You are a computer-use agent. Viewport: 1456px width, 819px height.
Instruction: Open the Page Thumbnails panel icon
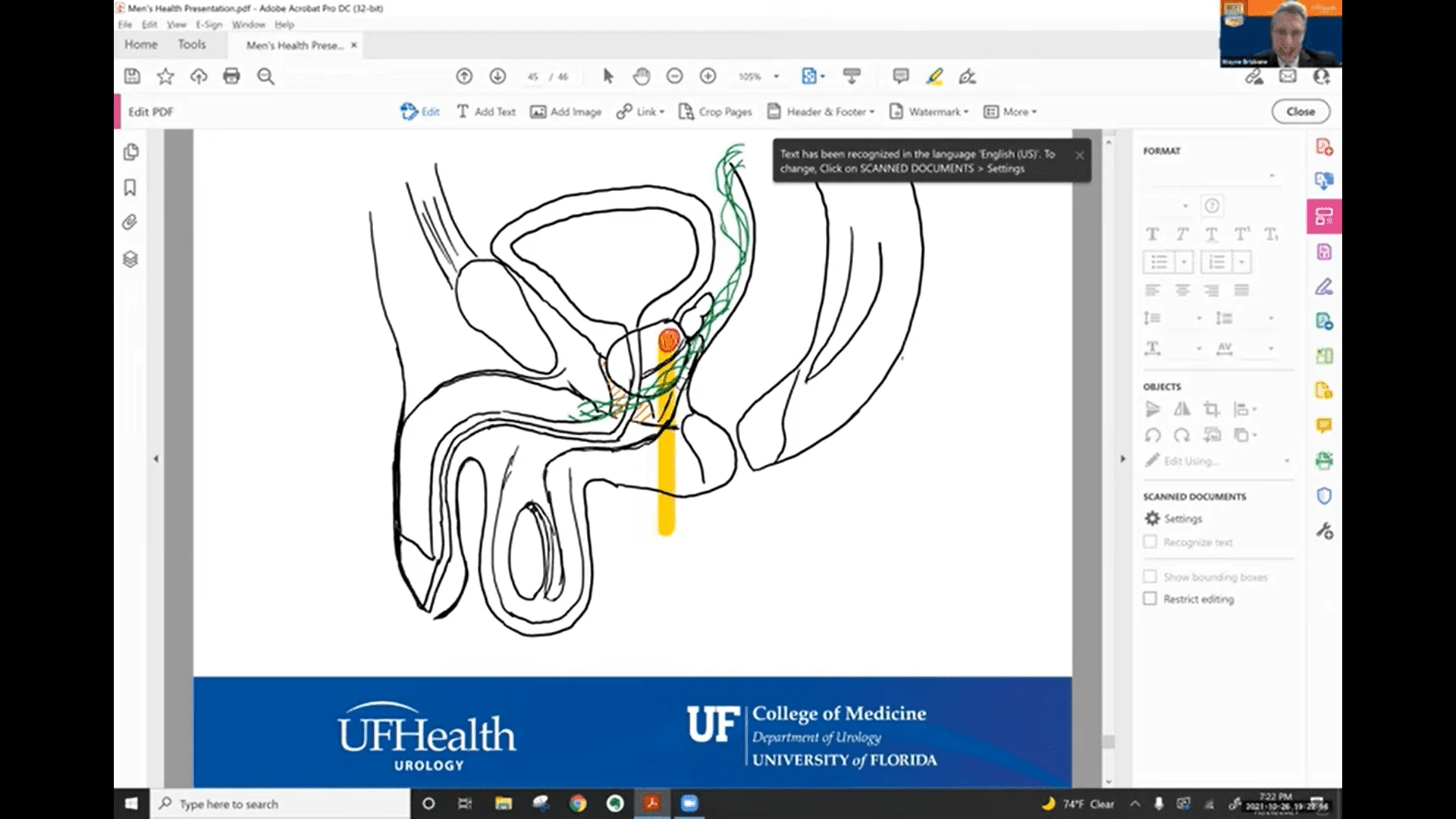pyautogui.click(x=130, y=152)
